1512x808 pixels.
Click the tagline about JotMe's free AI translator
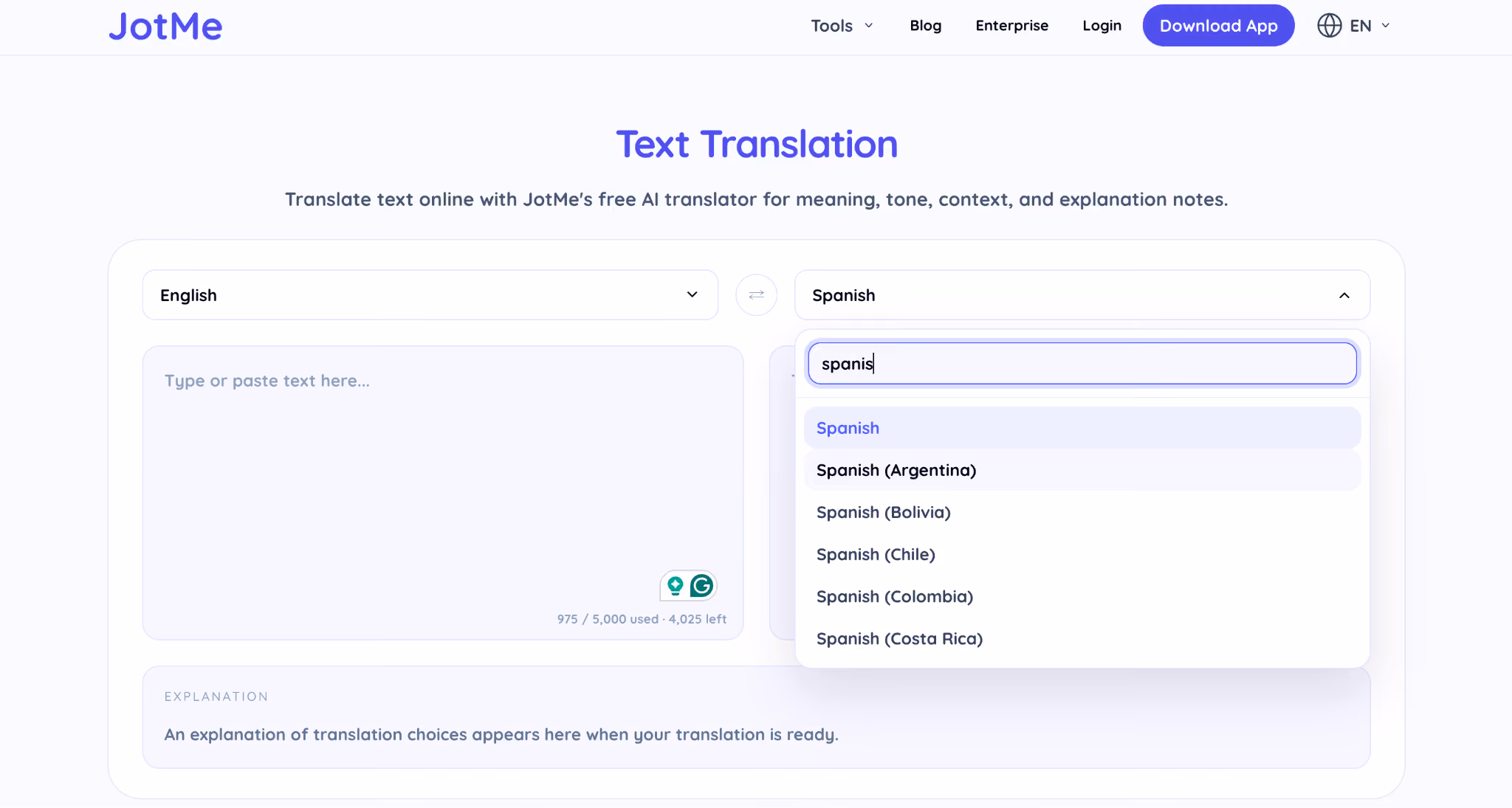(757, 200)
